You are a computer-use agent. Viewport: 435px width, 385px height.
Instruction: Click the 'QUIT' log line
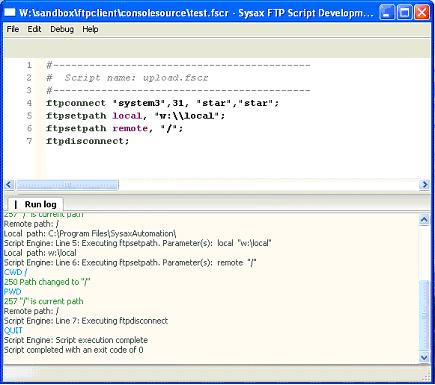(x=13, y=330)
